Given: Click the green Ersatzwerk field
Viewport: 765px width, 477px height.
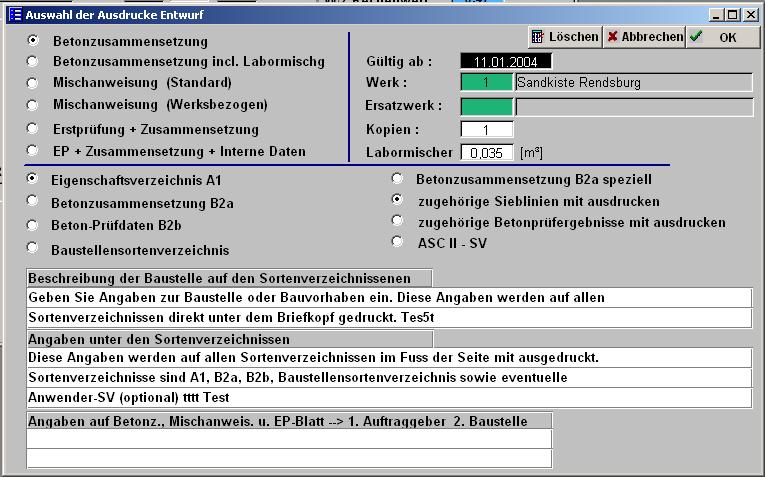Looking at the screenshot, I should click(x=486, y=106).
